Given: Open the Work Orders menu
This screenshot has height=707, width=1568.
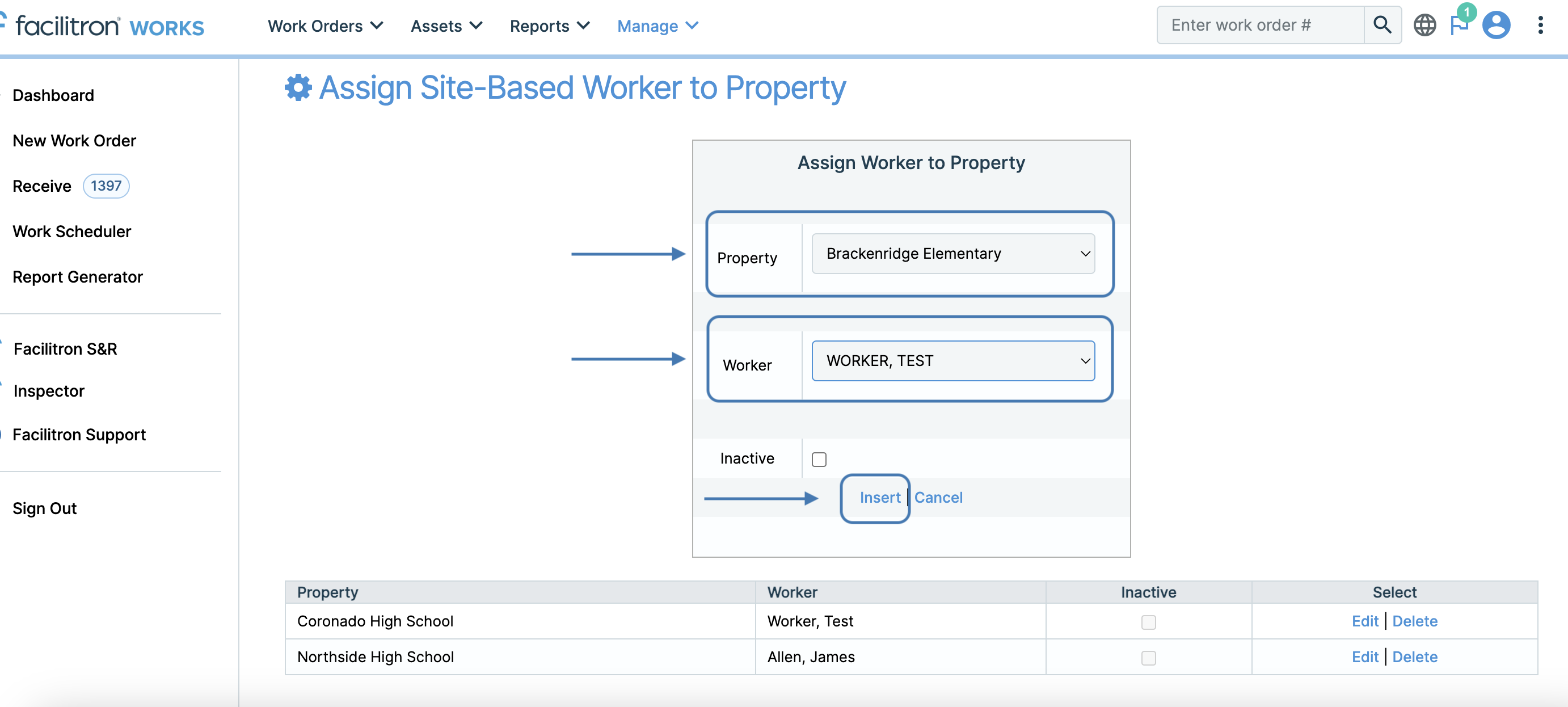Looking at the screenshot, I should (x=325, y=26).
